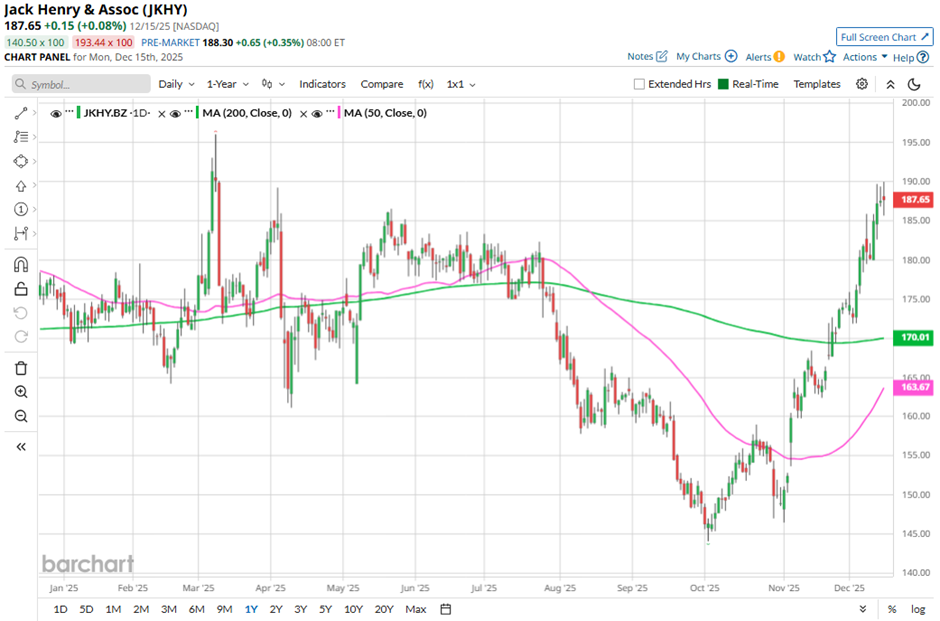Open the Compare menu
Screen dimensions: 940x621
[382, 85]
